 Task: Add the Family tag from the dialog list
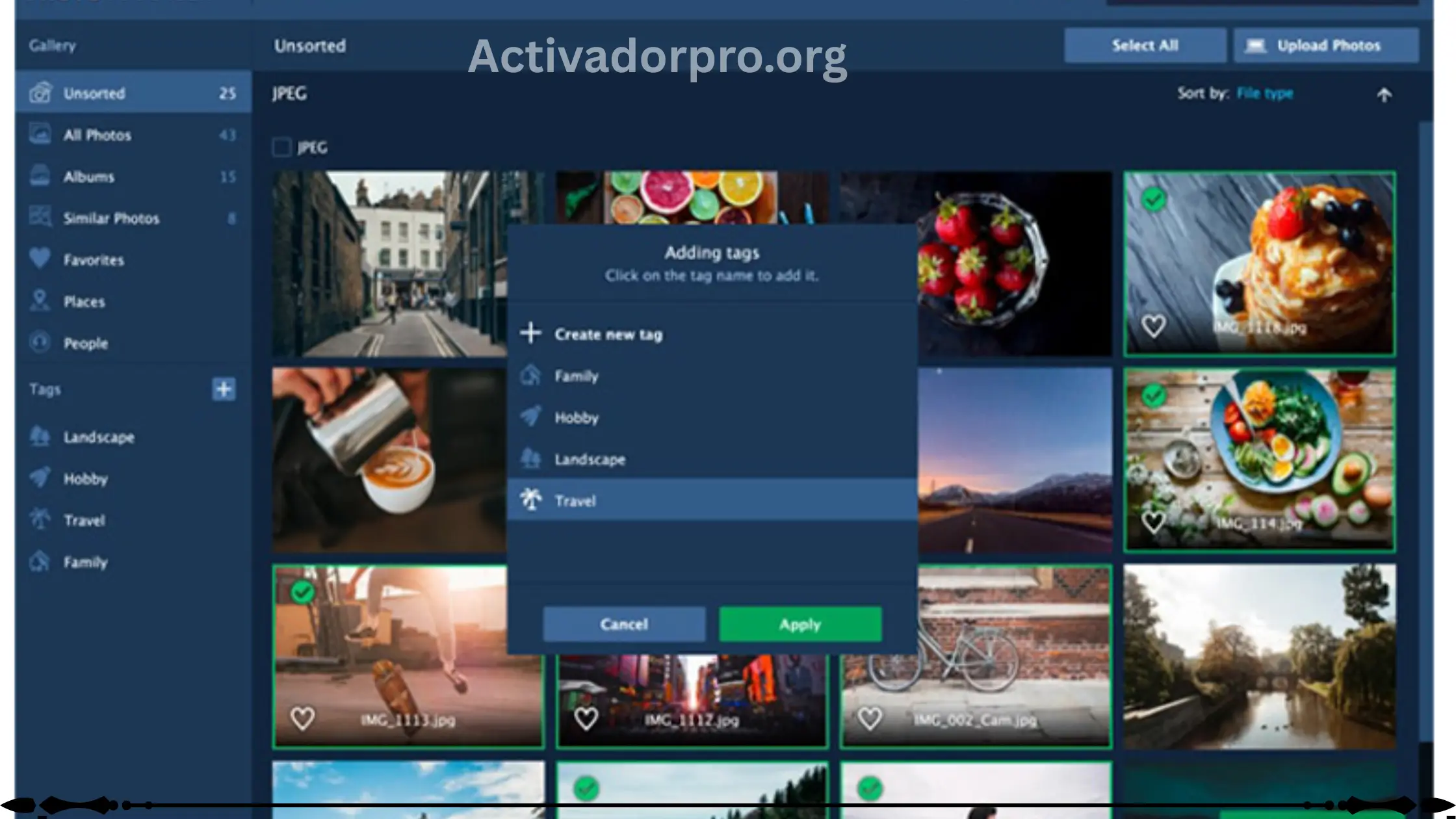[x=575, y=376]
